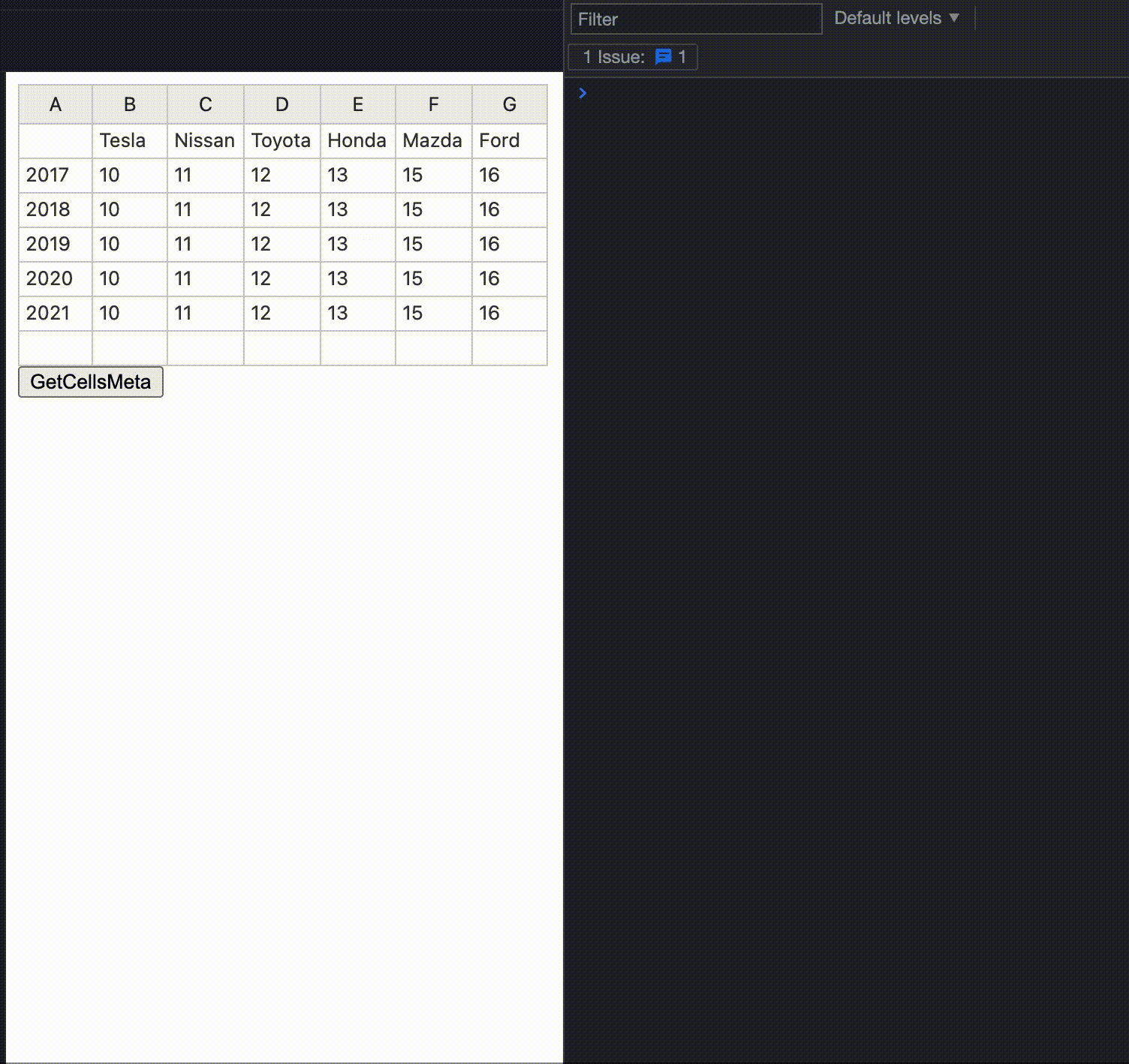Select the Tesla header cell
1129x1064 pixels.
click(x=128, y=140)
